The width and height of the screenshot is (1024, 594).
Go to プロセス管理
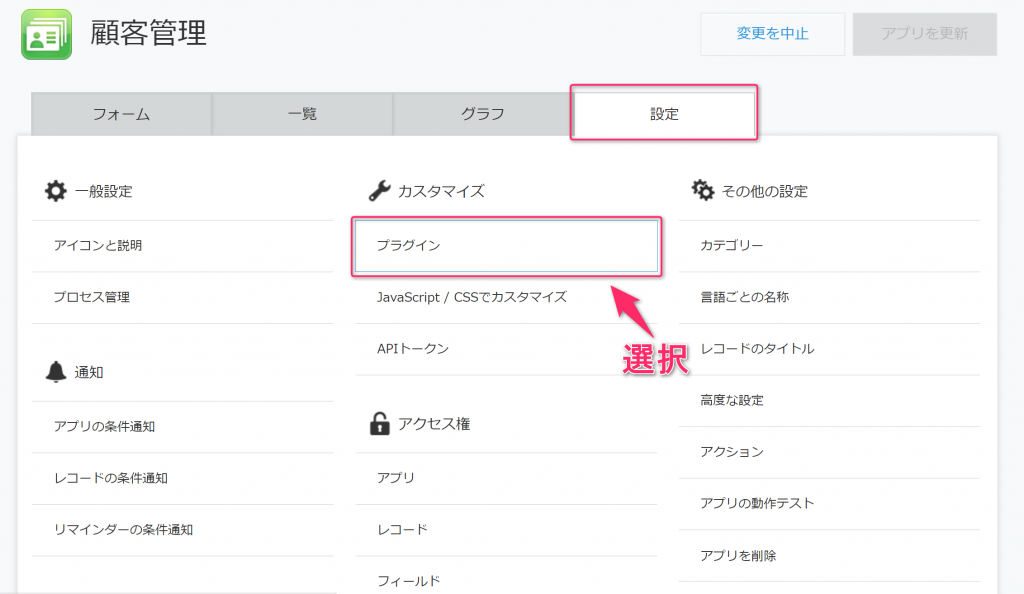pos(183,298)
